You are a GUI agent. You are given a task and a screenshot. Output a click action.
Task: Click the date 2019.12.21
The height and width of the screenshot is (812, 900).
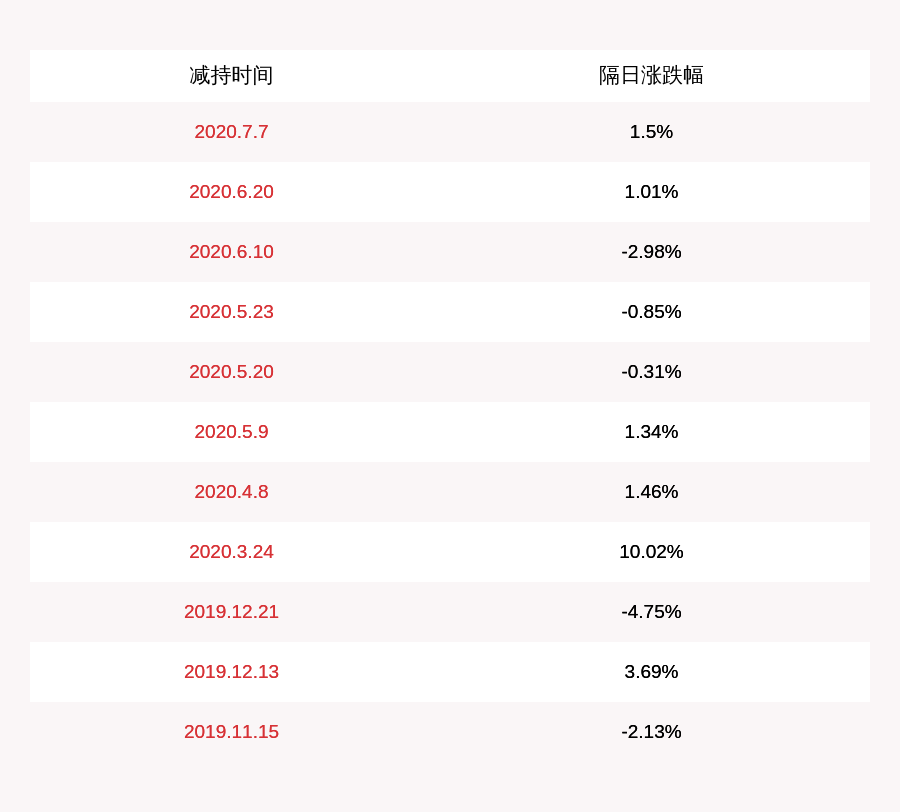[x=231, y=612]
